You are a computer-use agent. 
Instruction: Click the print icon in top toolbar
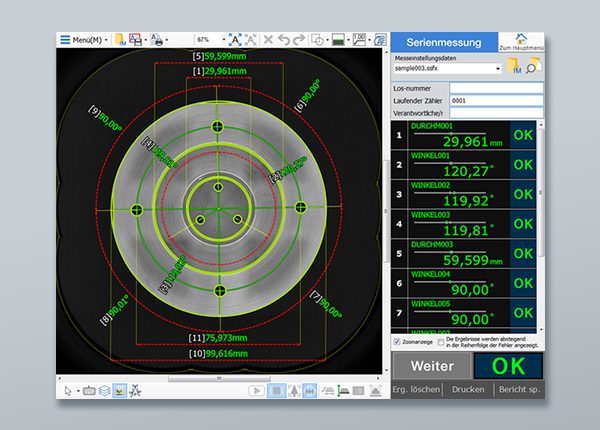click(x=156, y=40)
